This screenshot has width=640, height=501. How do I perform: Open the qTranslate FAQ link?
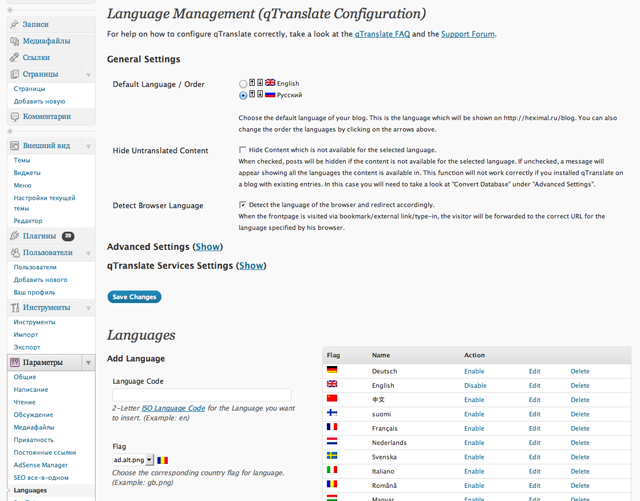(382, 34)
